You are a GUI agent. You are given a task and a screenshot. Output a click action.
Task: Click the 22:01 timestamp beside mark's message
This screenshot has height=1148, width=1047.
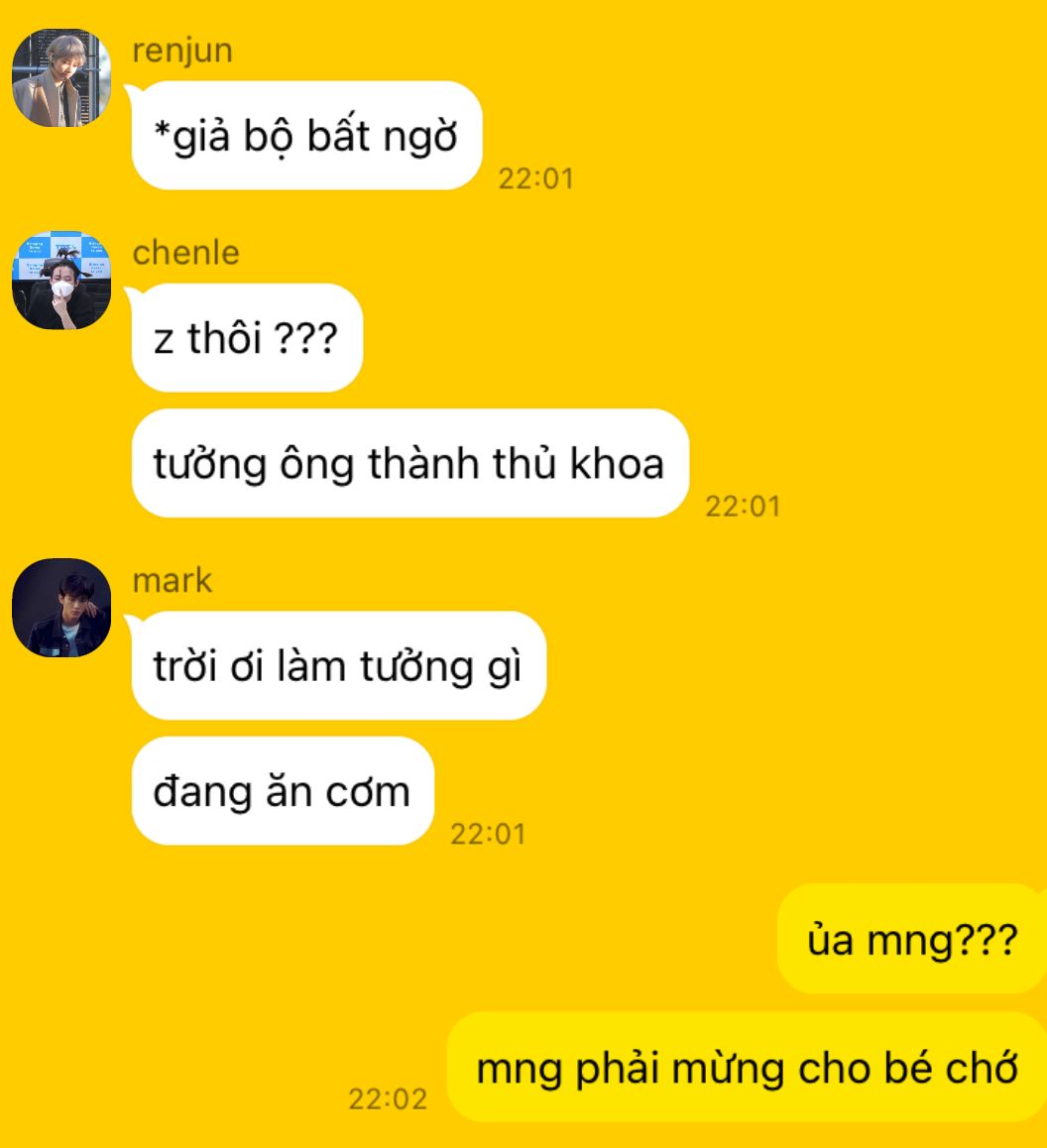coord(489,835)
